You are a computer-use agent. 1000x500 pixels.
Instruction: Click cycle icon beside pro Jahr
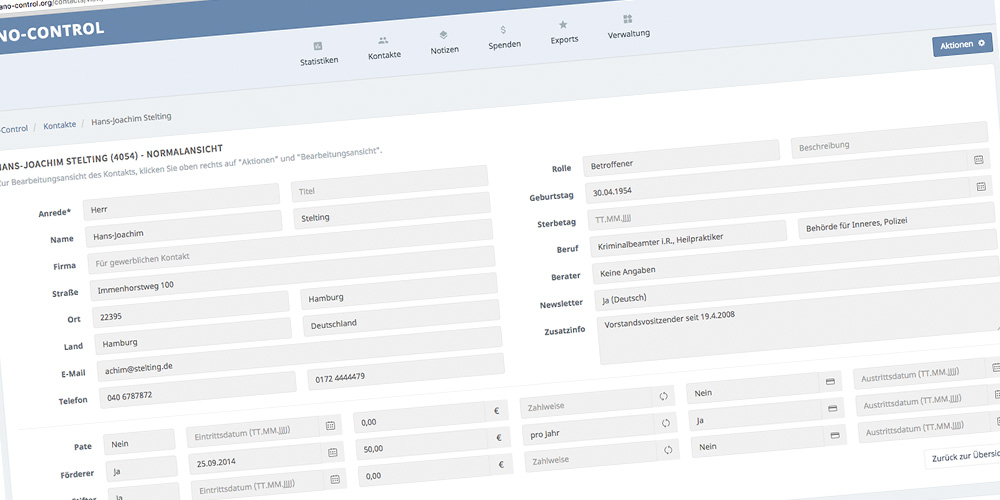coord(666,423)
